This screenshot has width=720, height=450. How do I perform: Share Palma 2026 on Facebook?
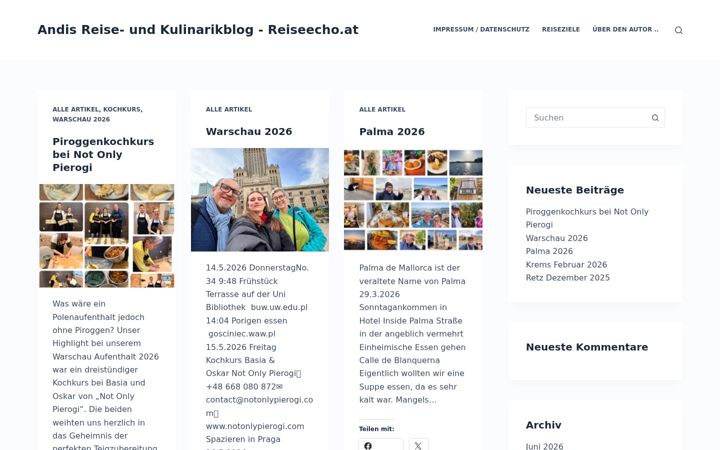[x=381, y=445]
